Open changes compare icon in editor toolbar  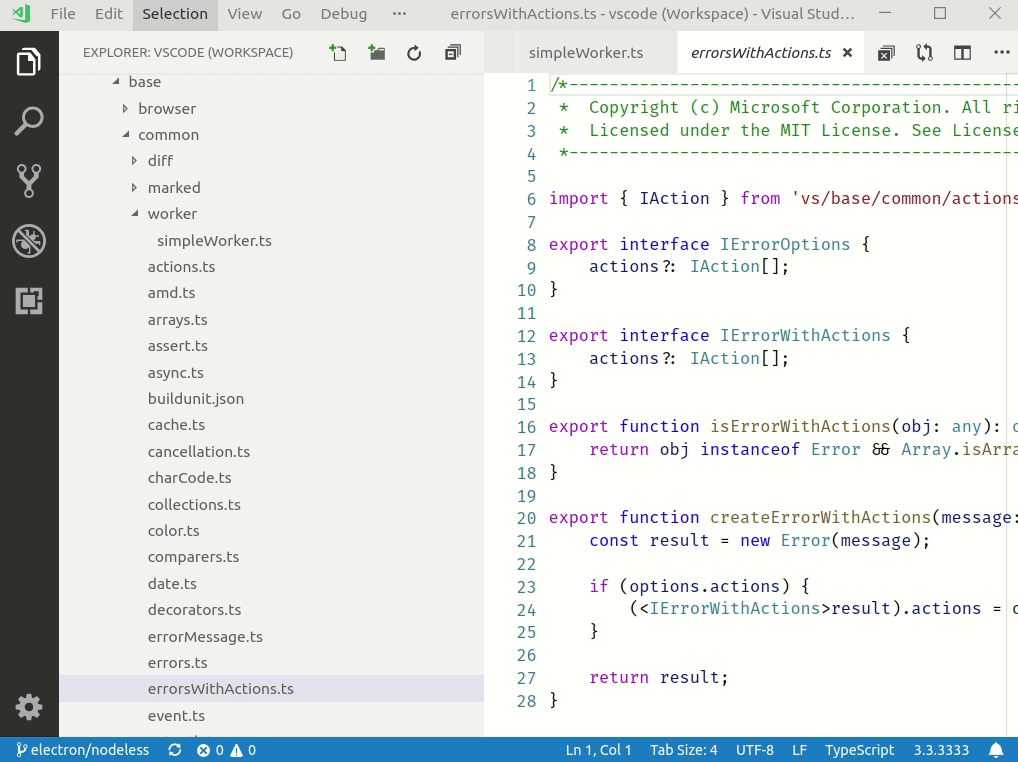pyautogui.click(x=925, y=53)
